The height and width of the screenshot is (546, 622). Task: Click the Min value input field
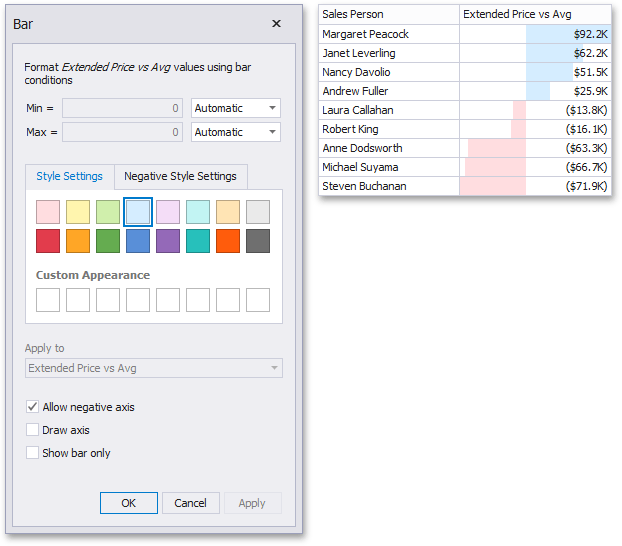coord(122,108)
